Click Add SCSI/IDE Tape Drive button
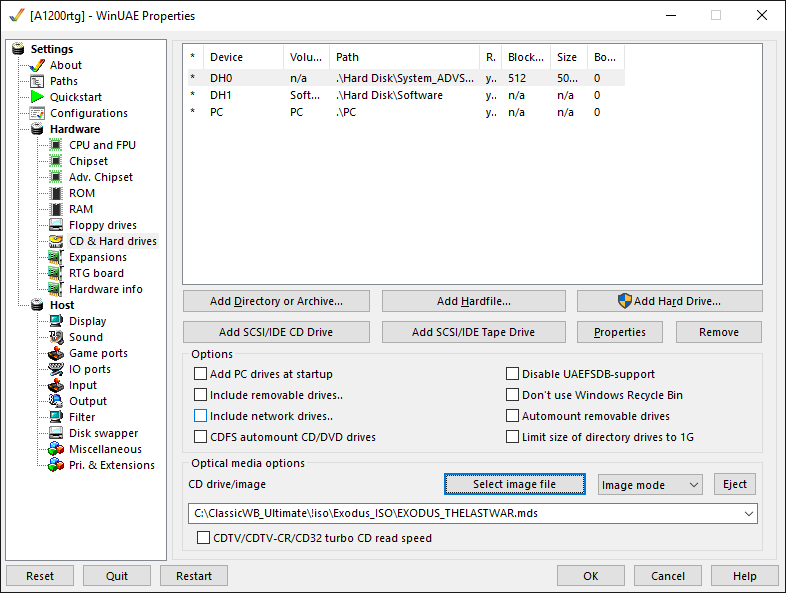This screenshot has width=786, height=593. point(474,332)
